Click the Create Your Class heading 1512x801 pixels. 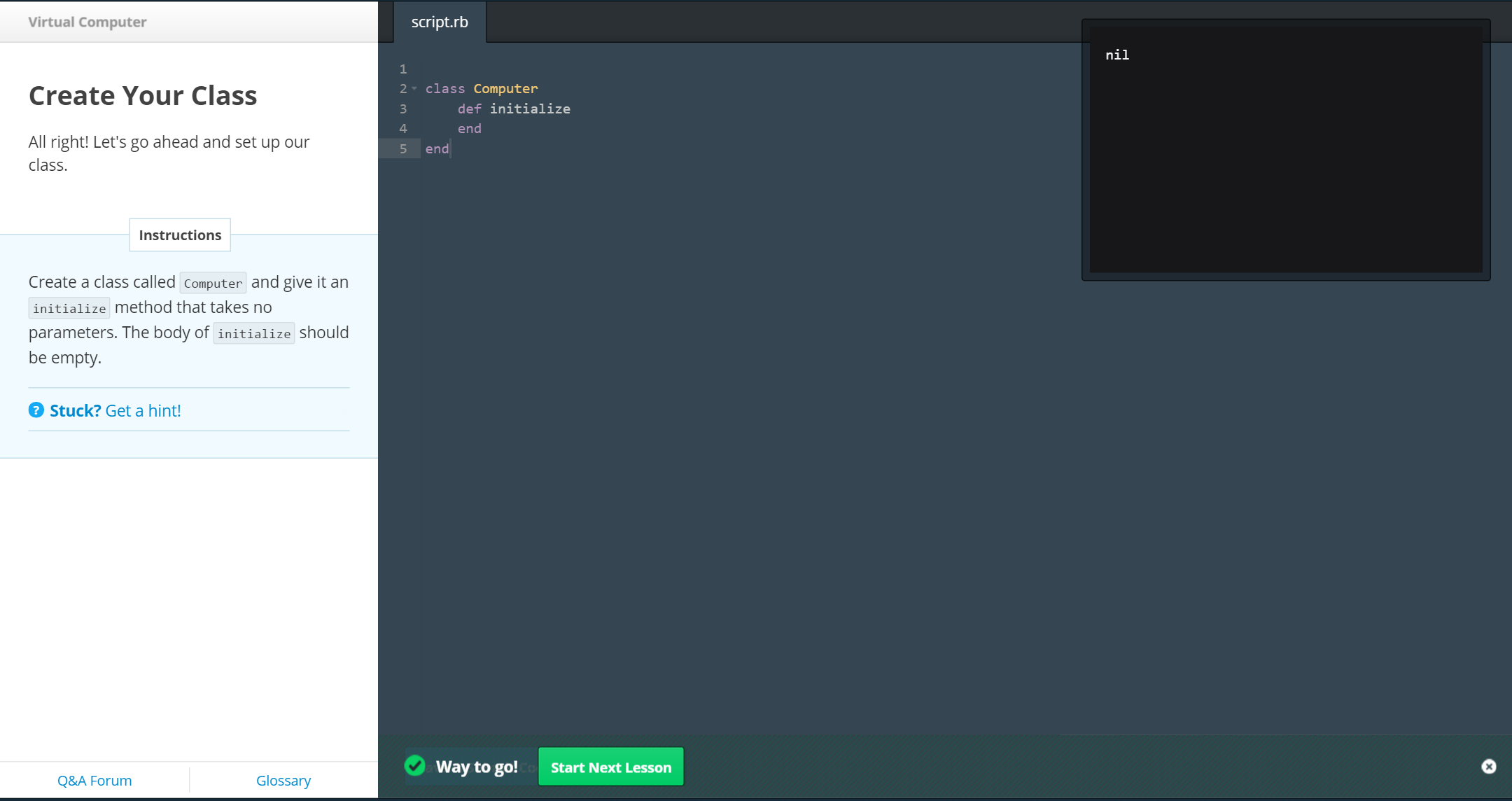click(143, 95)
